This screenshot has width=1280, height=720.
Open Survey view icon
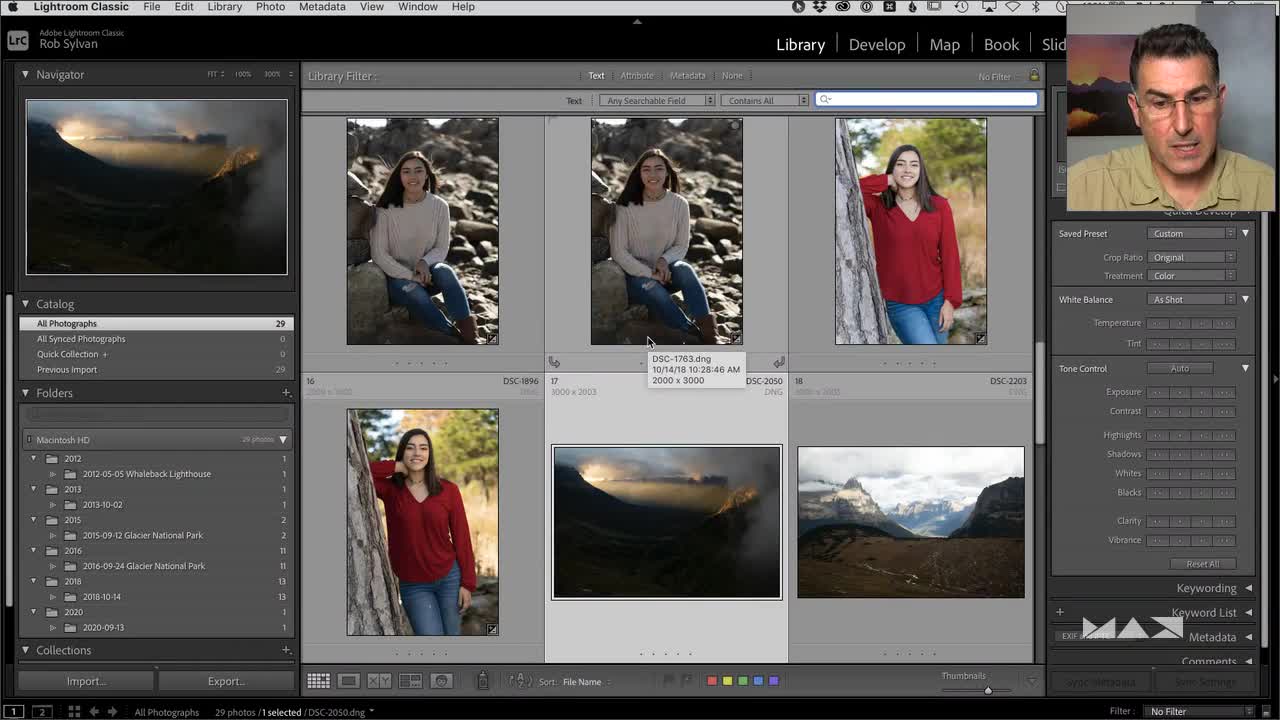(410, 681)
